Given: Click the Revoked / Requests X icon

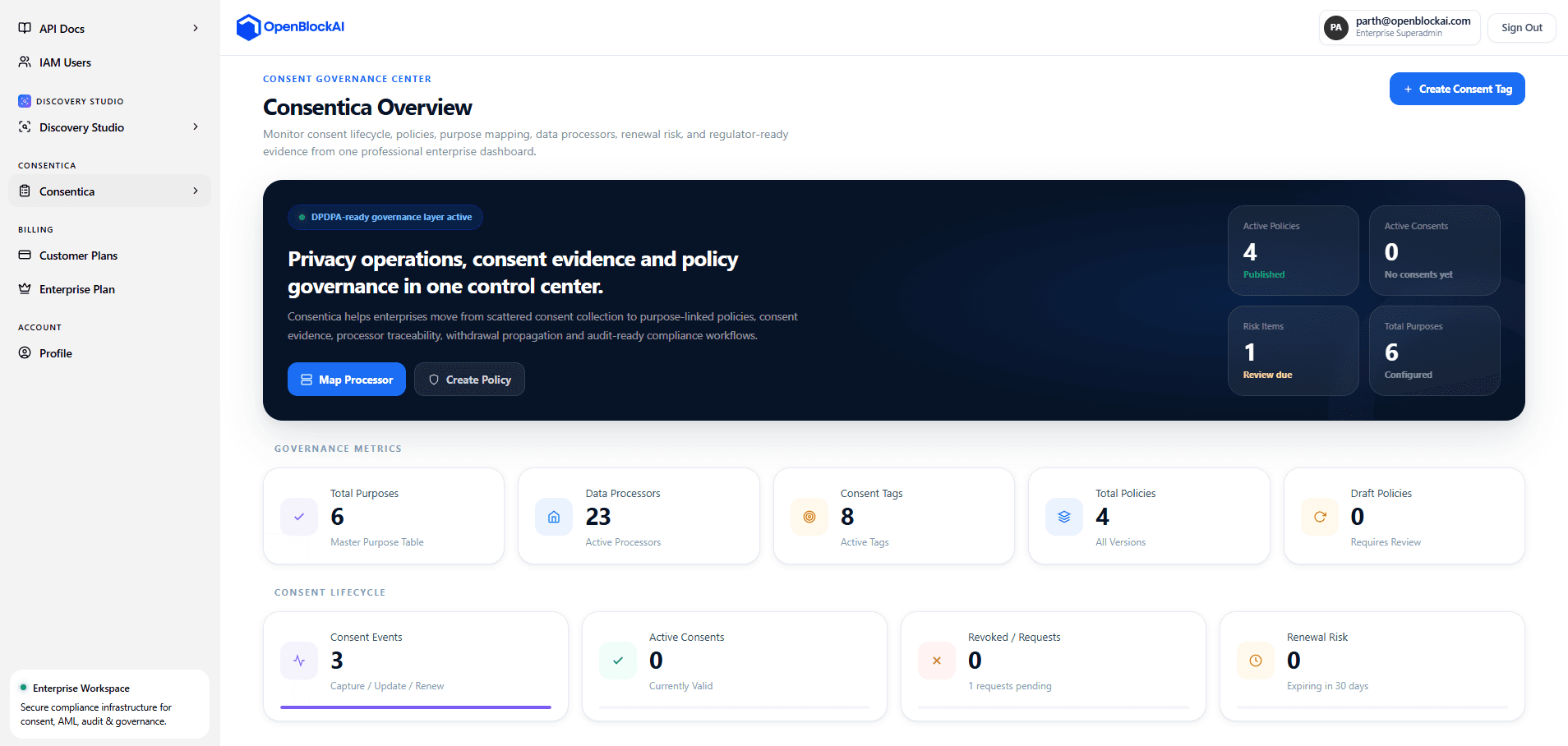Looking at the screenshot, I should point(937,661).
